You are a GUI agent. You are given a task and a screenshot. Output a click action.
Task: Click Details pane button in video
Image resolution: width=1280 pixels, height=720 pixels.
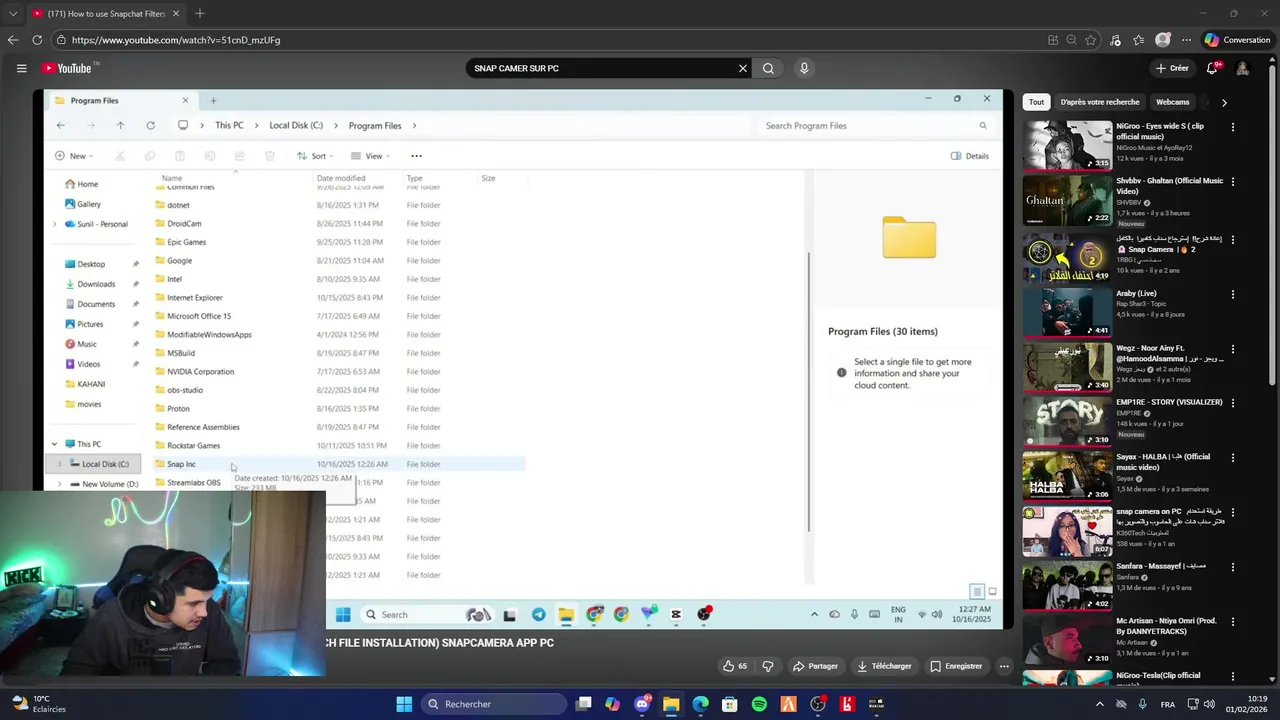pos(970,156)
